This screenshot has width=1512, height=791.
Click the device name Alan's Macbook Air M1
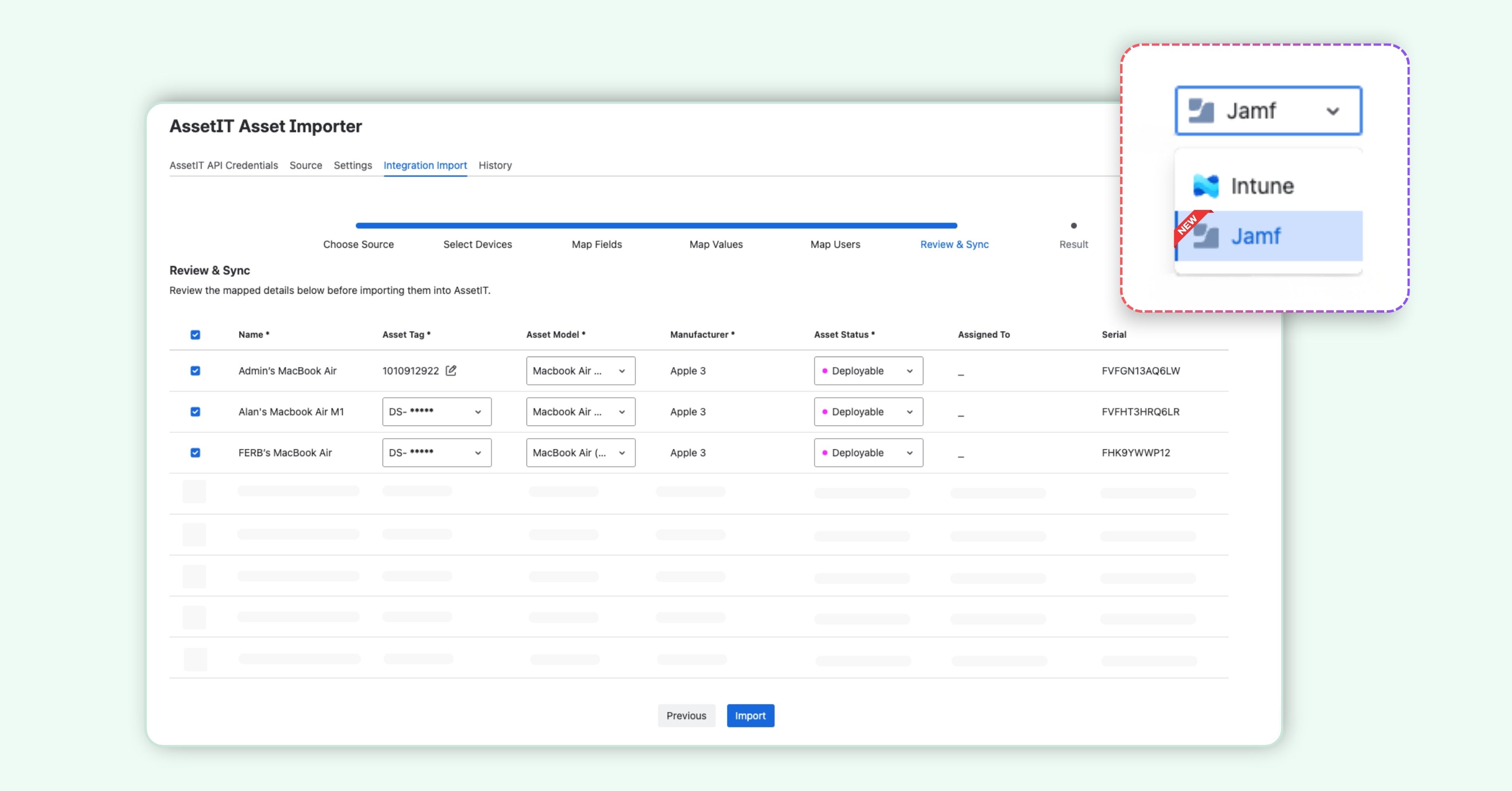tap(291, 412)
